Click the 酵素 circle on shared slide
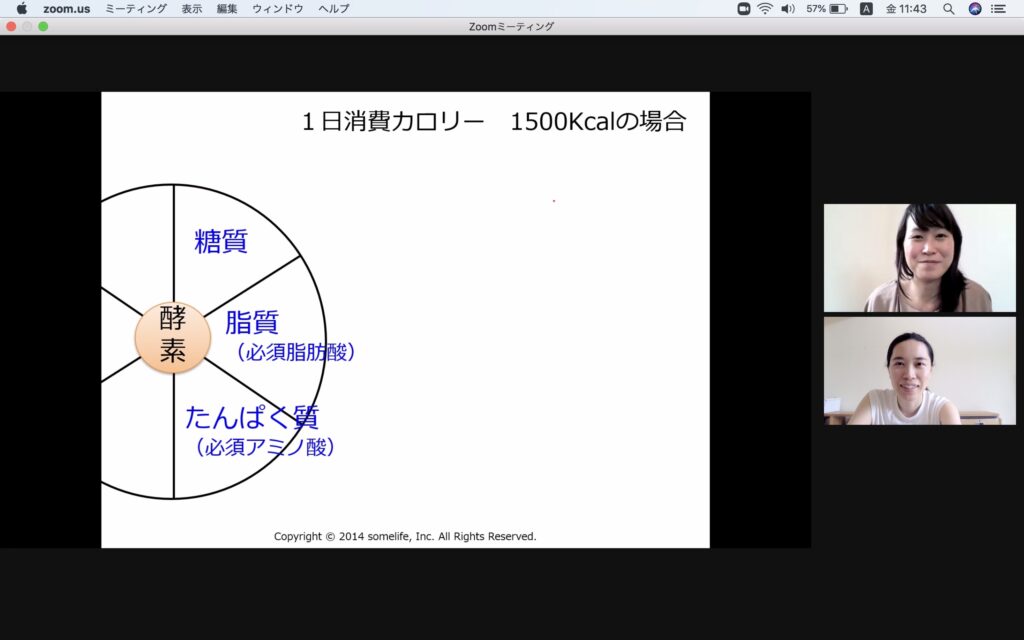Screen dimensions: 1024x640 [173, 338]
